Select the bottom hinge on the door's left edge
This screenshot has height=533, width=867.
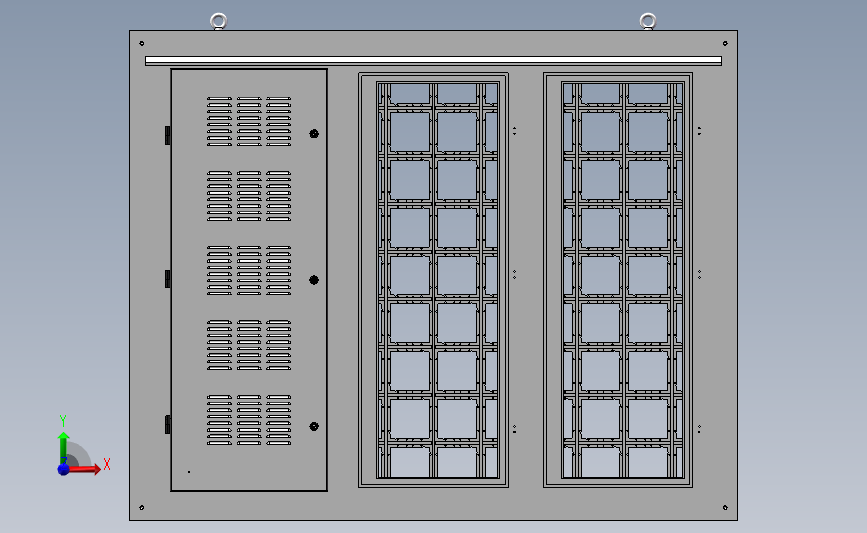[168, 425]
